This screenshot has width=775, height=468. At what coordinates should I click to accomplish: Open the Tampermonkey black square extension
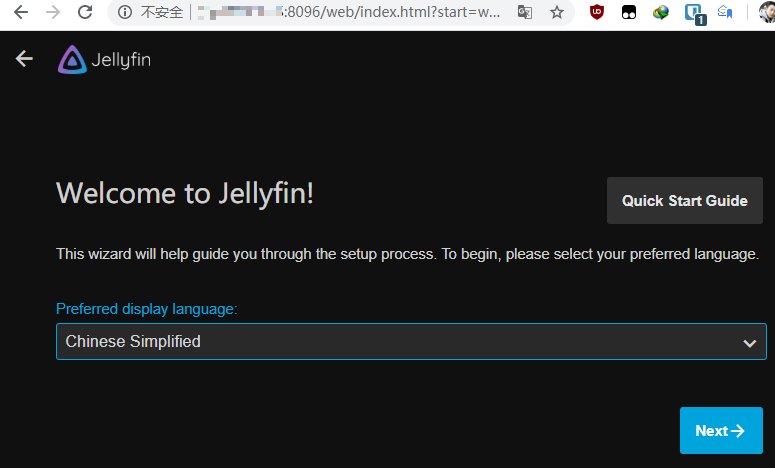[629, 13]
